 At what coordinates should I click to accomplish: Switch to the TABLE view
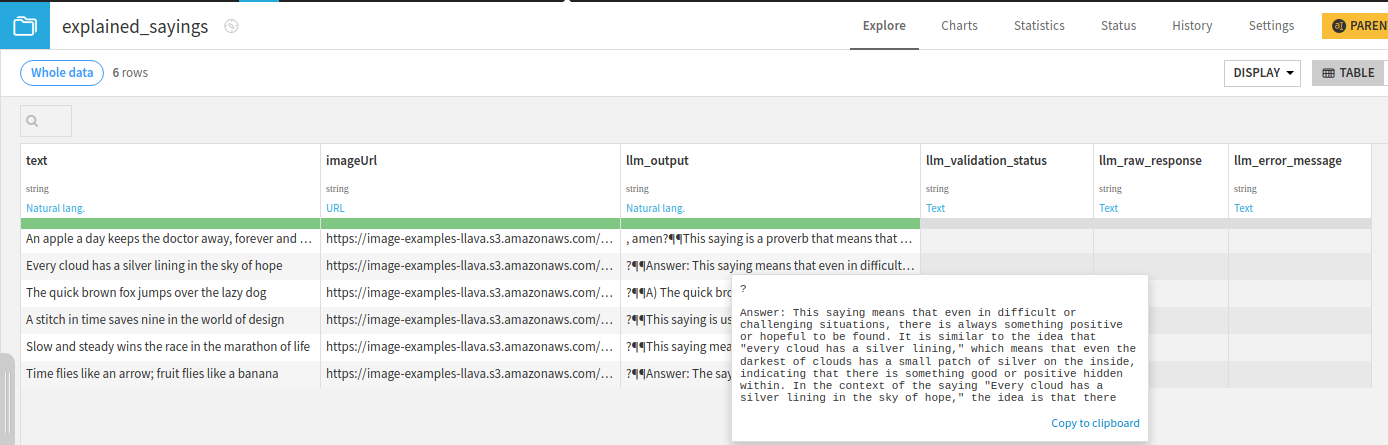click(1348, 73)
